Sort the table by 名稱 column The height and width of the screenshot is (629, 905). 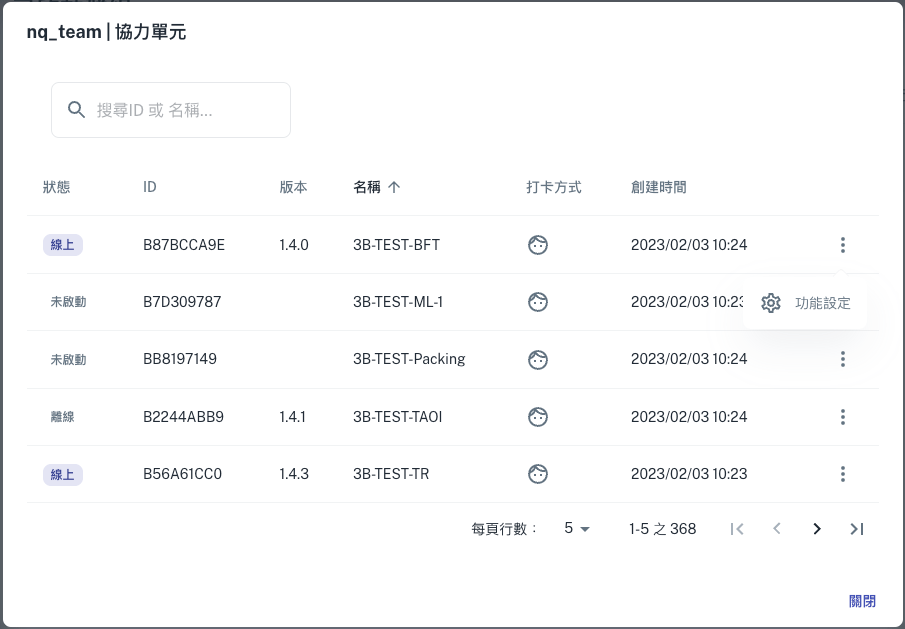point(367,187)
